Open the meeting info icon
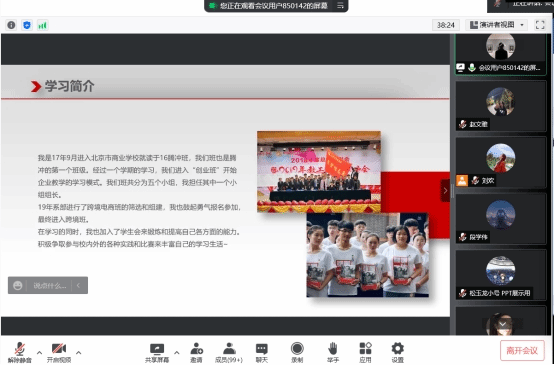Image resolution: width=554 pixels, height=365 pixels. click(x=11, y=25)
